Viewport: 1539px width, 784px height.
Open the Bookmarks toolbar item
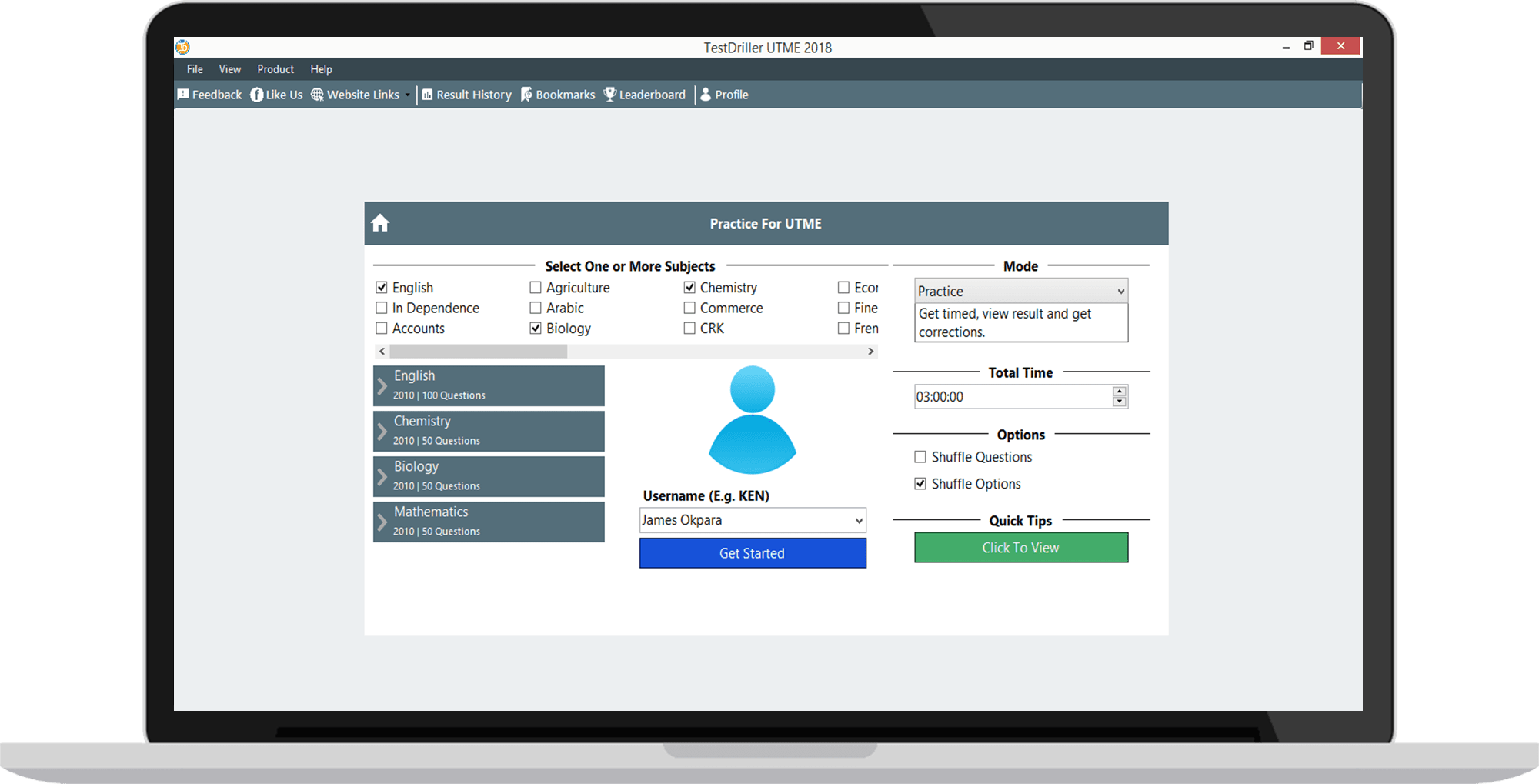pos(558,95)
